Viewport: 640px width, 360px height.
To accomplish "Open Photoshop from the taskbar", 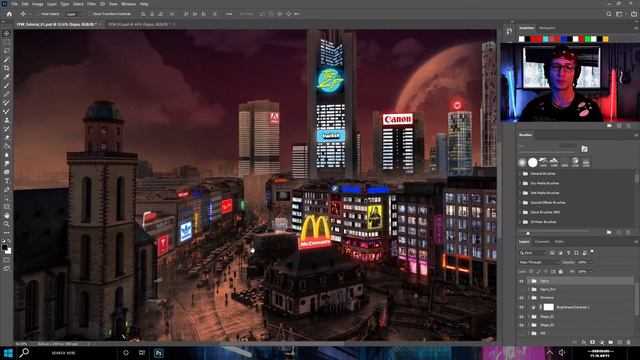I will 159,353.
